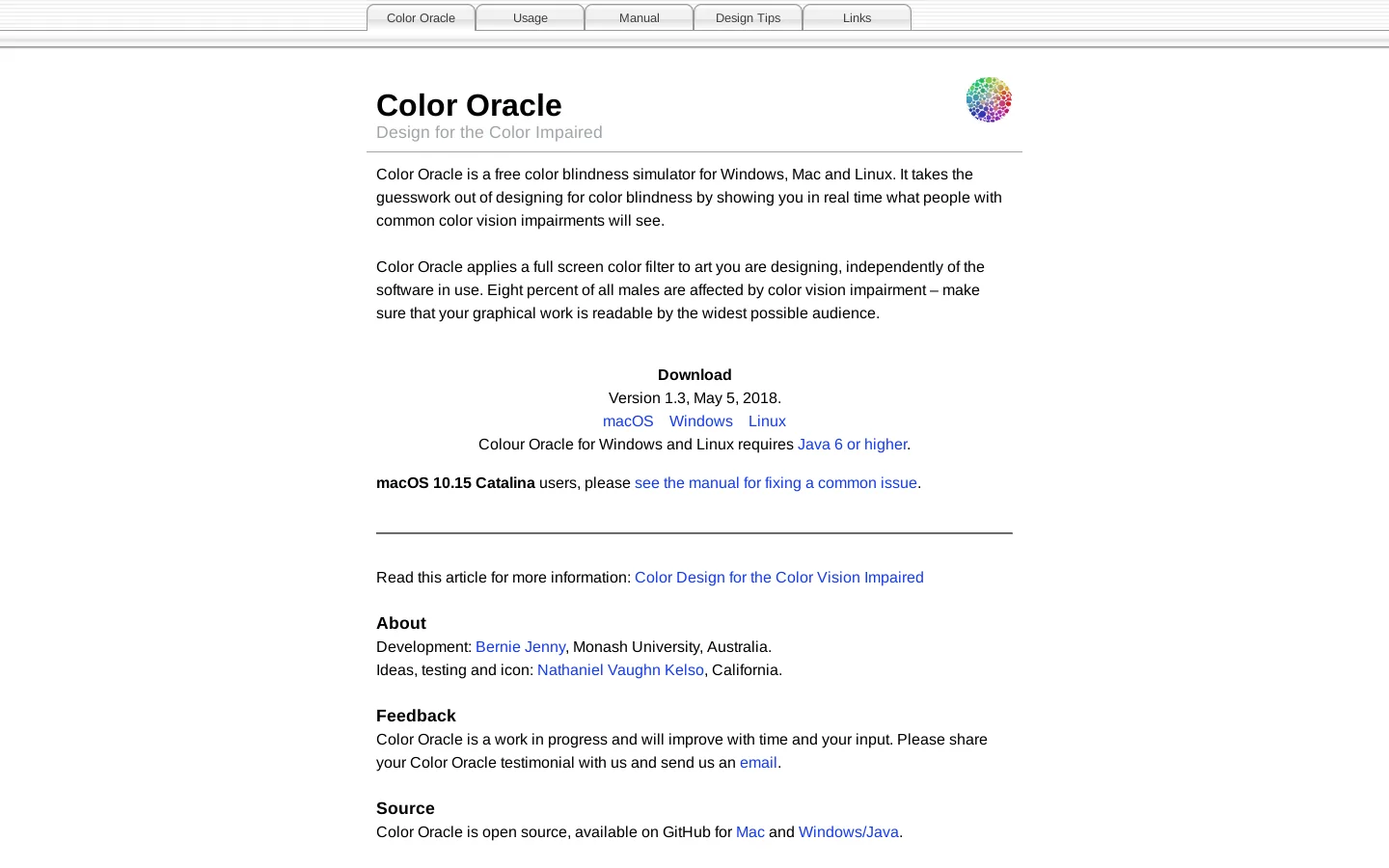Click the 'macOS 10.15 Catalina' bold text
Image resolution: width=1389 pixels, height=868 pixels.
click(x=455, y=483)
